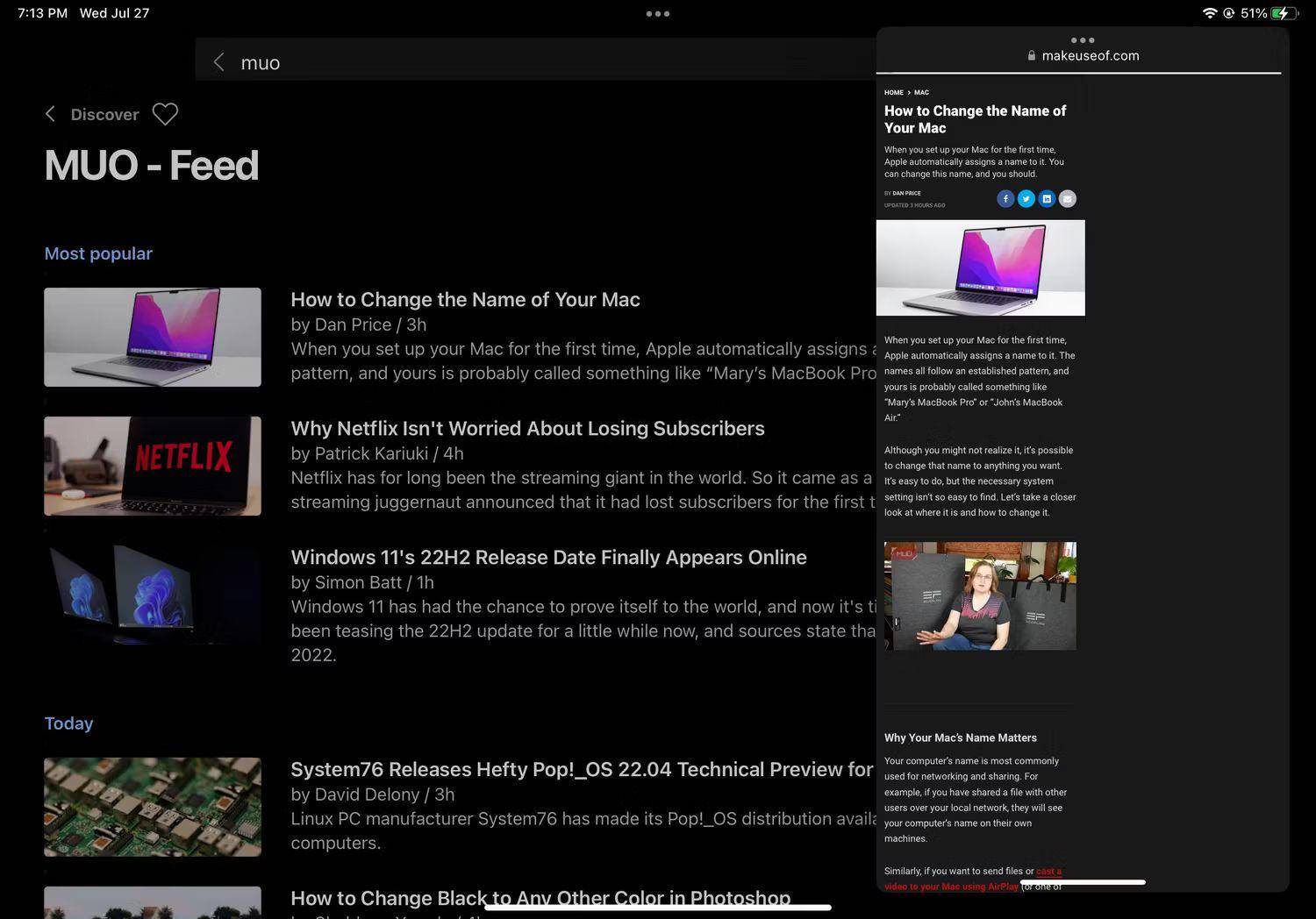1316x919 pixels.
Task: Open 'cast a video to your Mac' link
Action: point(973,879)
